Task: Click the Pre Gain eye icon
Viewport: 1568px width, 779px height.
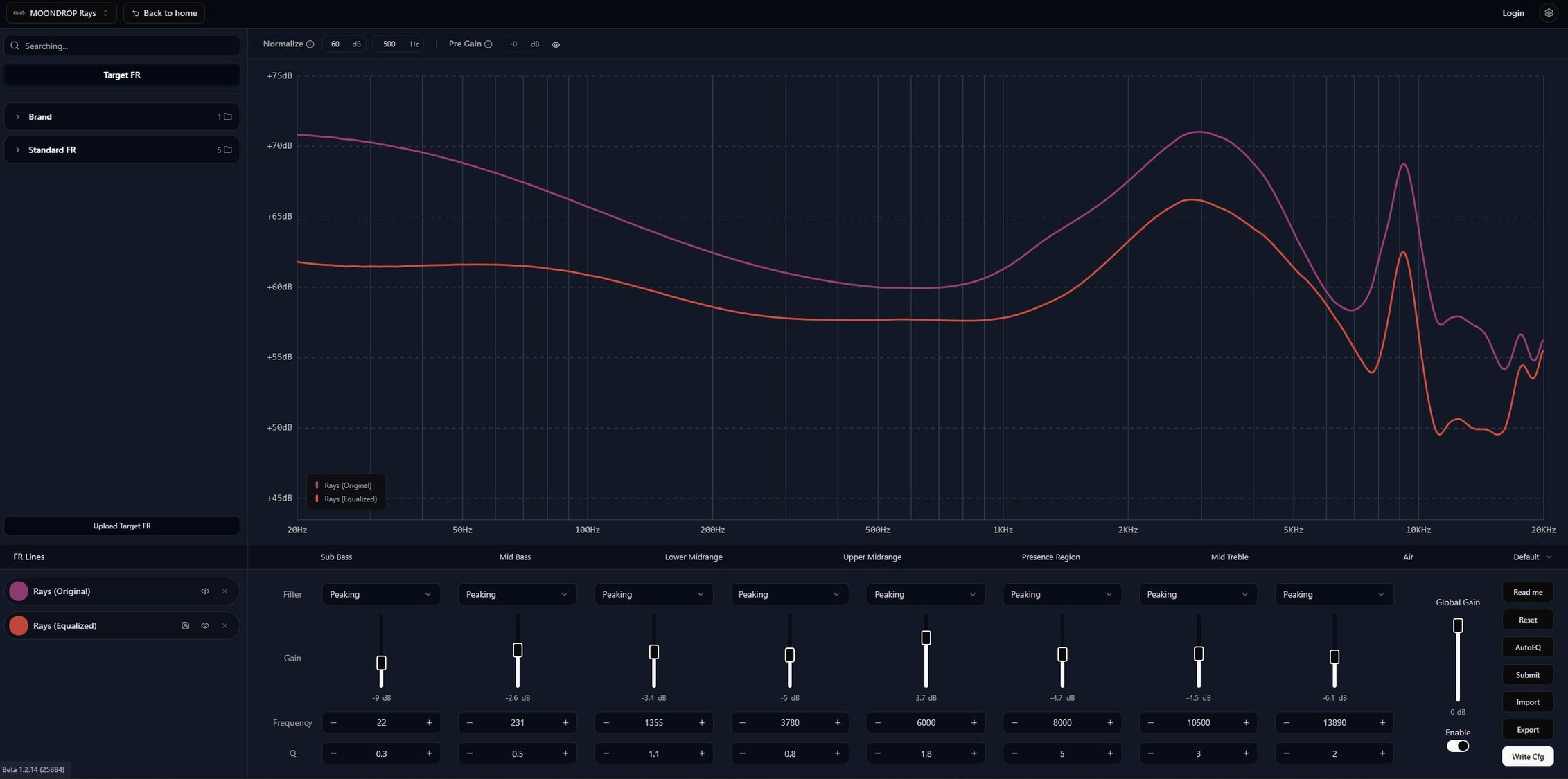Action: click(556, 44)
